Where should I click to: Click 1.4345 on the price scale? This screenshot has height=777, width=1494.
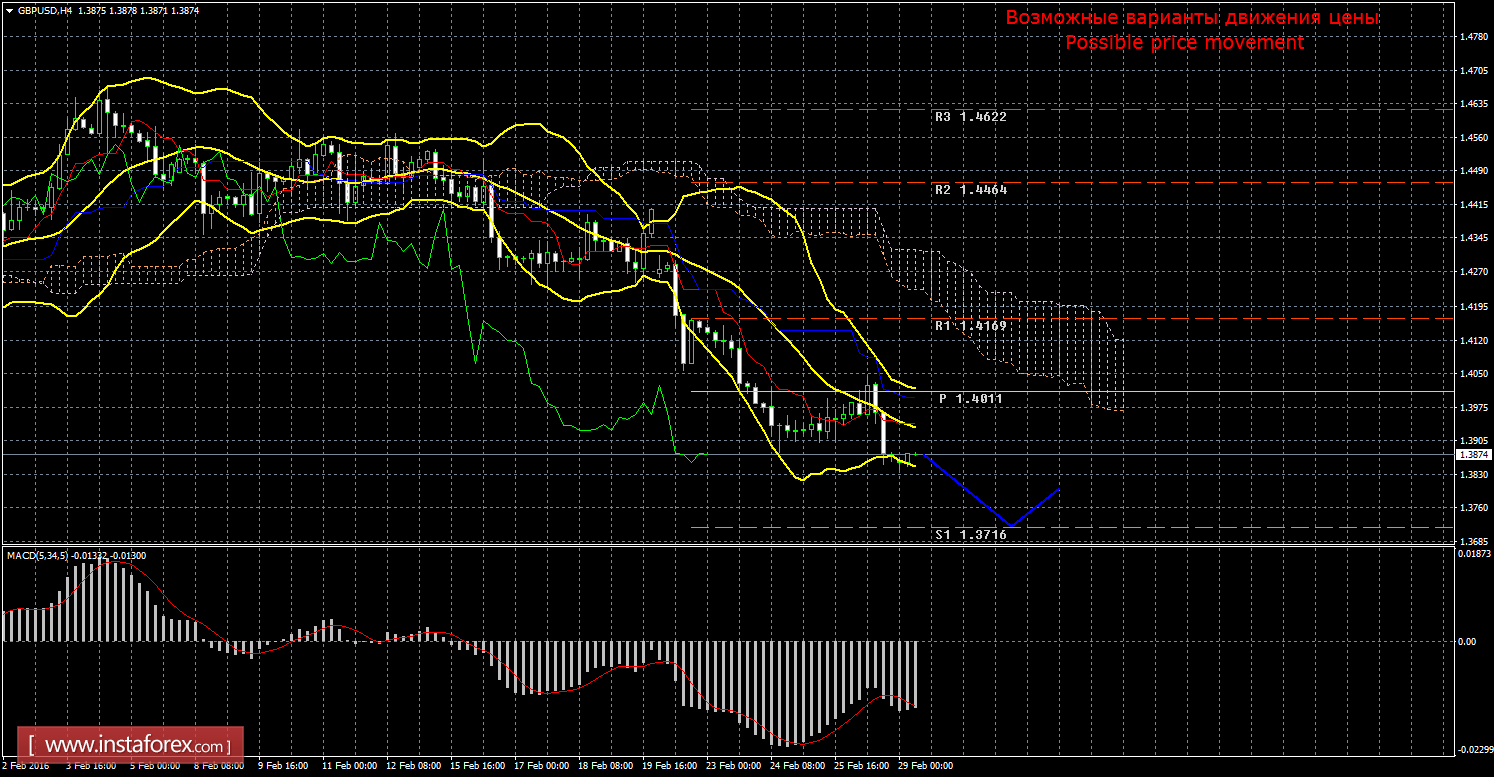1473,239
